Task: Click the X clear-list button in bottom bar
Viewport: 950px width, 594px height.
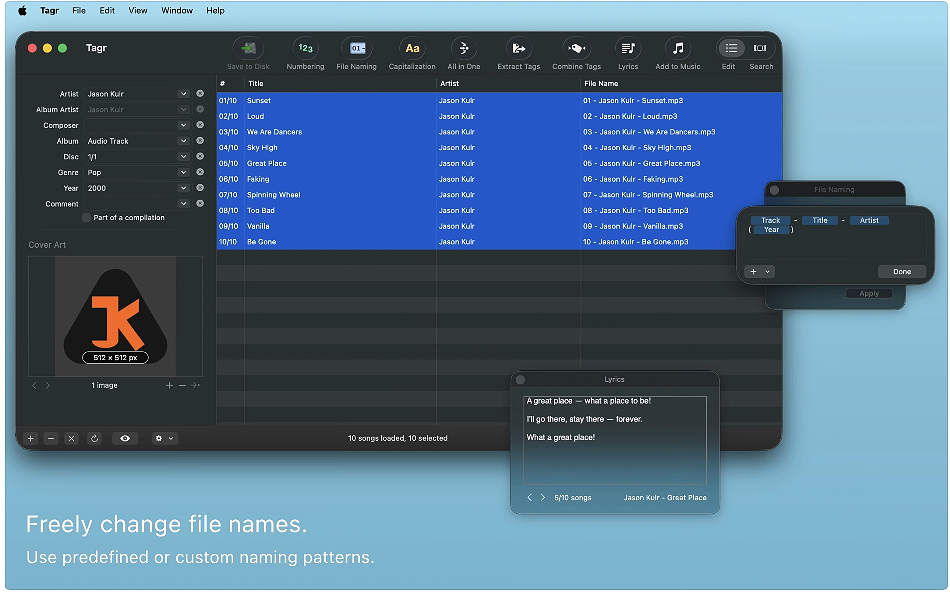Action: tap(71, 438)
